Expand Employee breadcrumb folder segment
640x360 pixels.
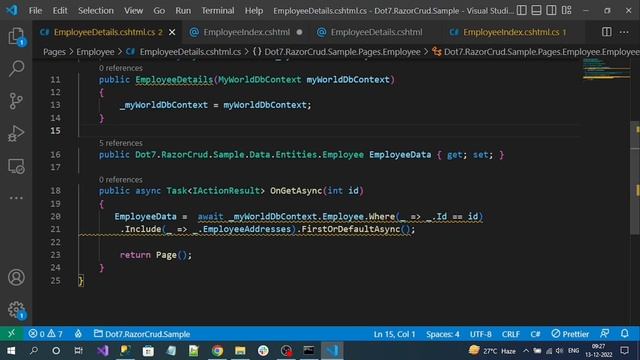95,52
